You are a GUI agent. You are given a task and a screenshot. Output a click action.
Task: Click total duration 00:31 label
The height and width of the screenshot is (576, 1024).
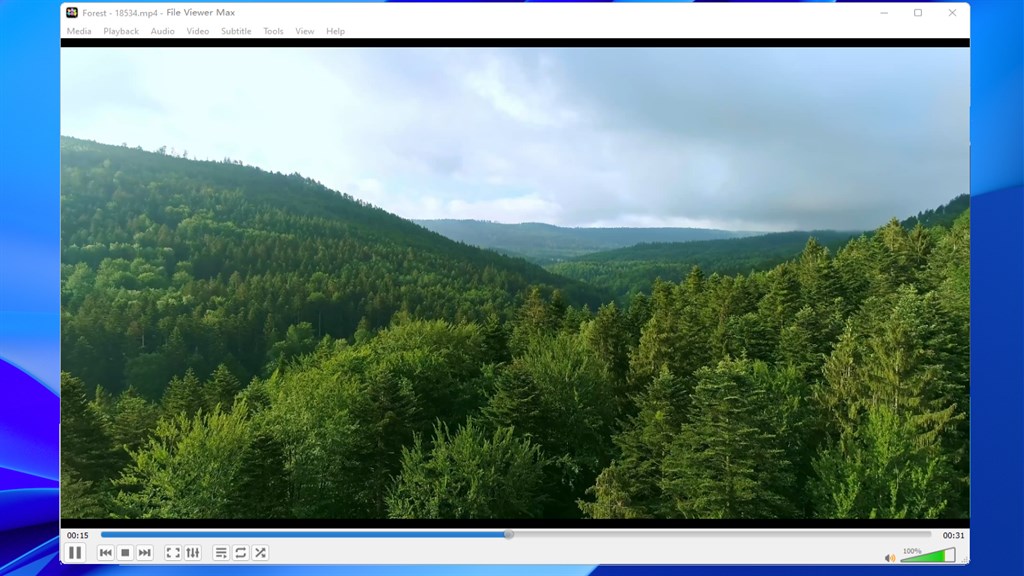pyautogui.click(x=953, y=535)
